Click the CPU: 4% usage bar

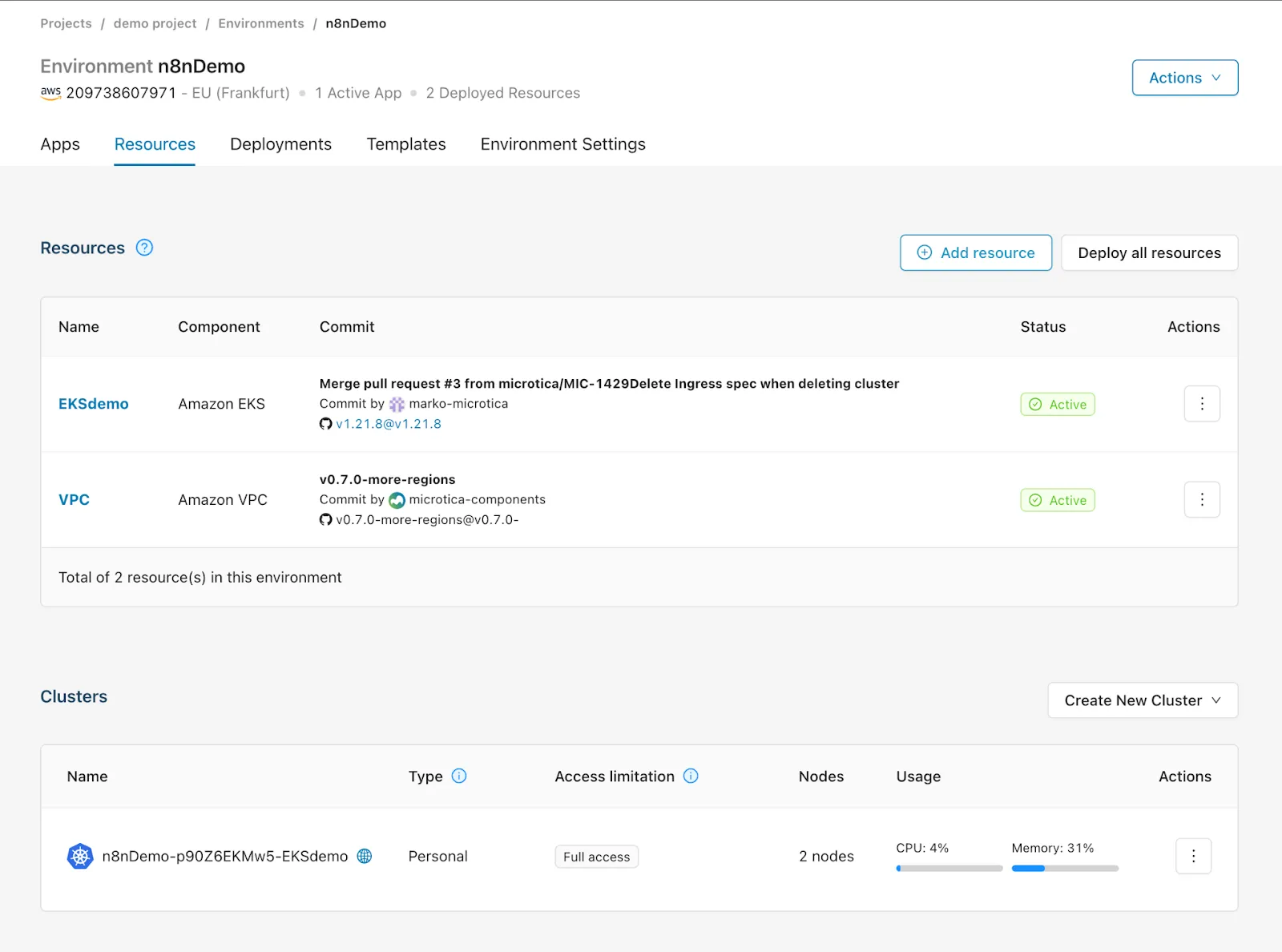pyautogui.click(x=949, y=868)
